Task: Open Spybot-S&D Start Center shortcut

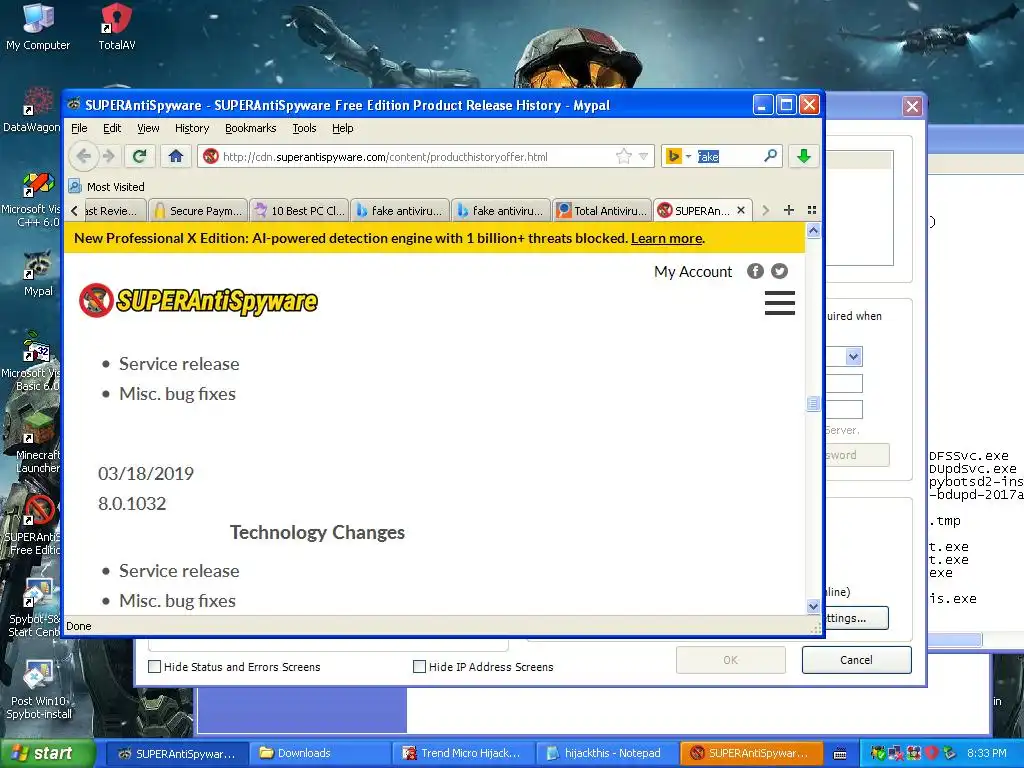Action: [34, 607]
